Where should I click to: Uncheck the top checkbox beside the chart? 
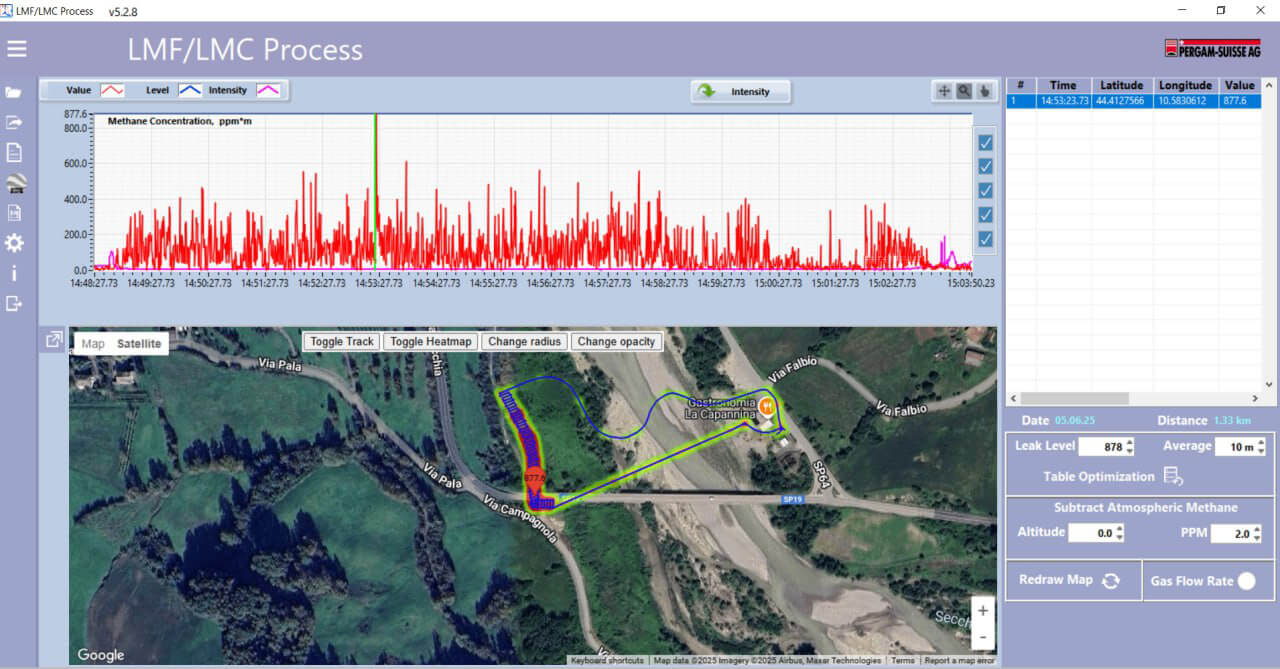[985, 142]
